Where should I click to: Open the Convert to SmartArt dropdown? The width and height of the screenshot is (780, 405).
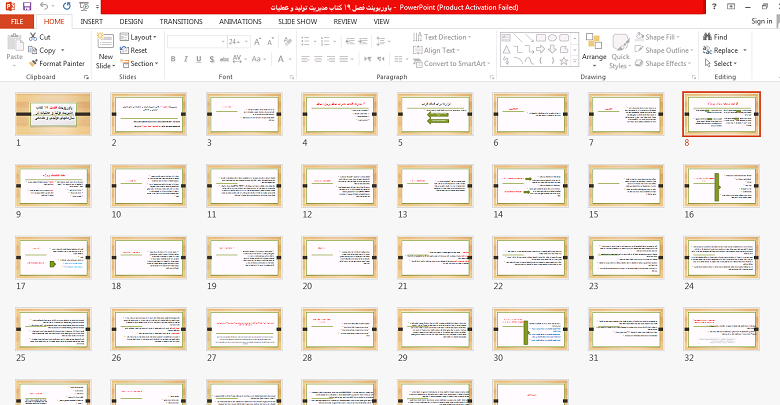[452, 63]
